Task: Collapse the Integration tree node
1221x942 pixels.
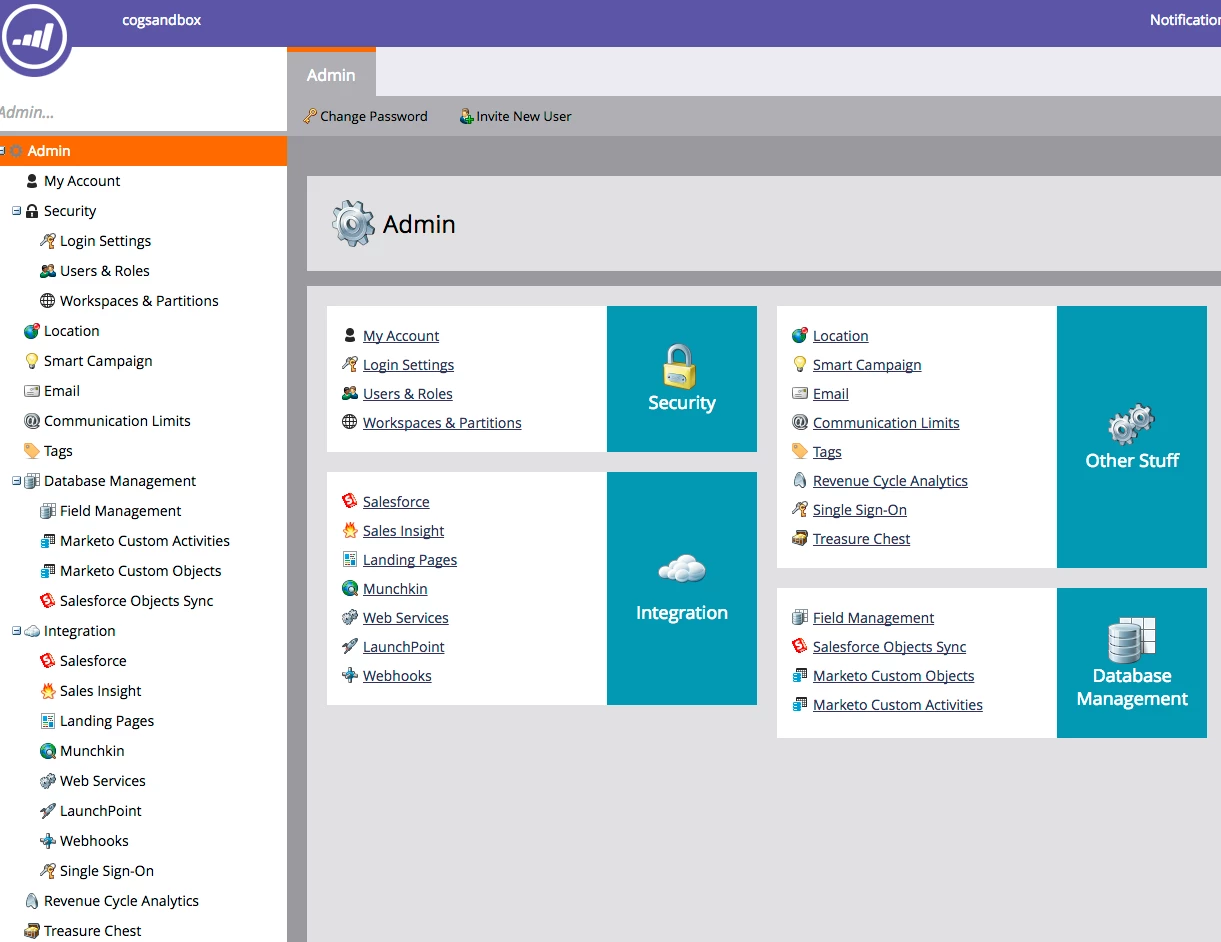Action: (16, 631)
